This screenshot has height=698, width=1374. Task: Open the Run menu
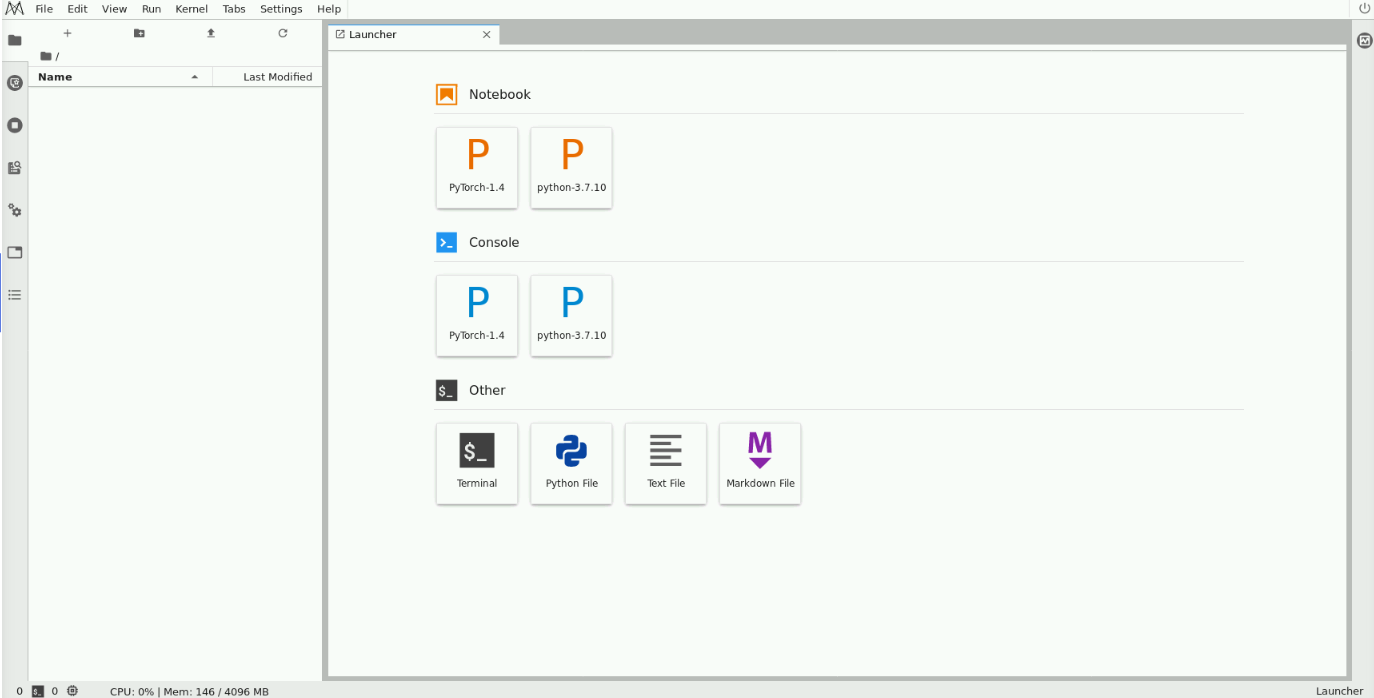(151, 9)
